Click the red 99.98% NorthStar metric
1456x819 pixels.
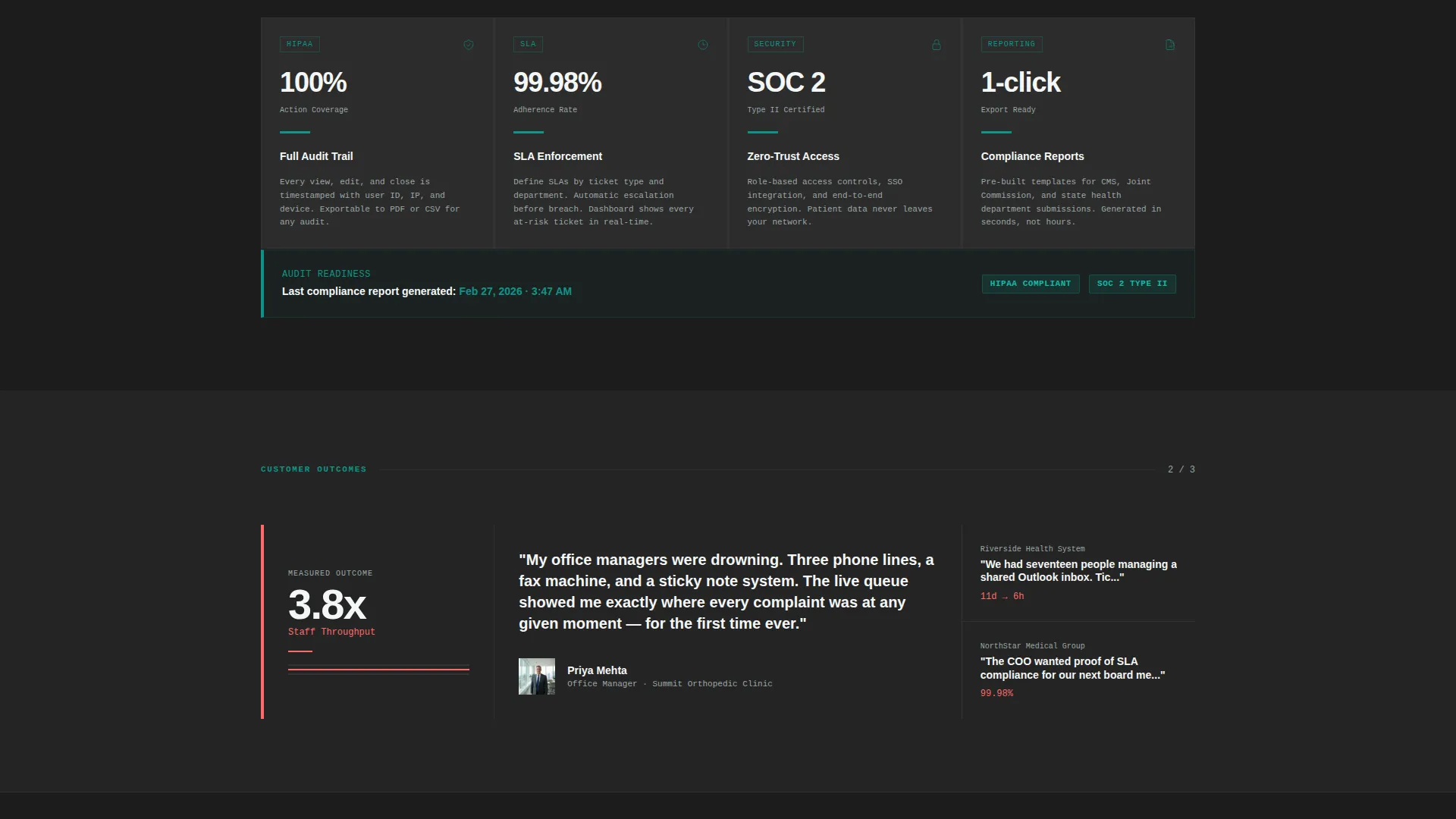[996, 693]
